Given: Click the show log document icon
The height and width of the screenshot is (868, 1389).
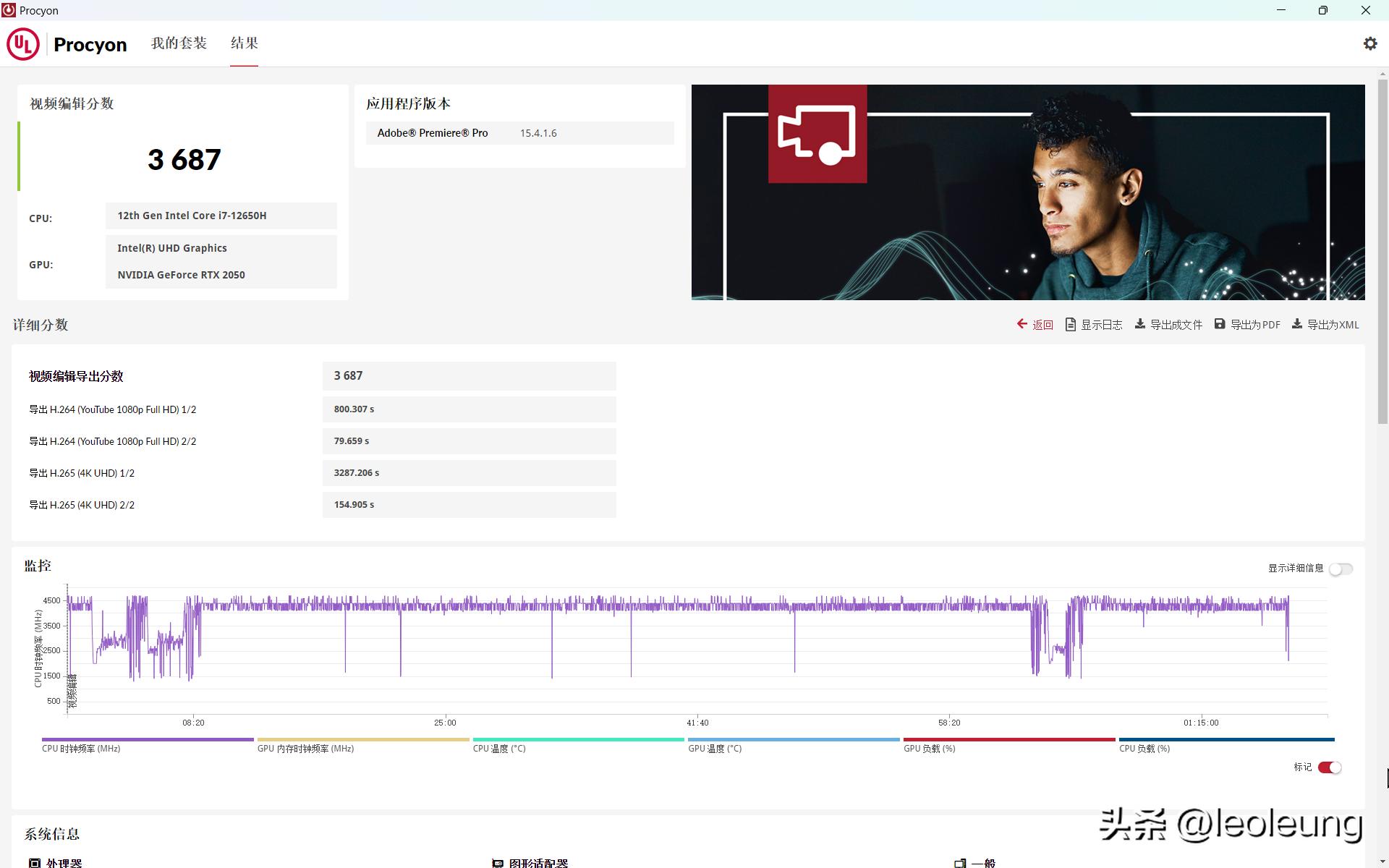Looking at the screenshot, I should pos(1070,325).
